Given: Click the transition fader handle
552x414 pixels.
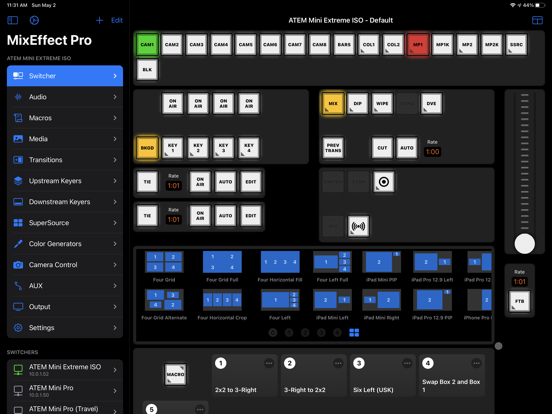Looking at the screenshot, I should point(525,244).
